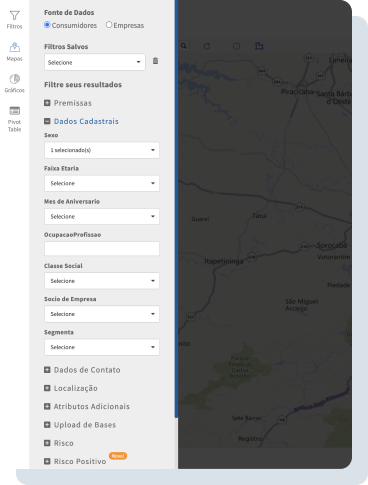
Task: Open the Faixa Etaria dropdown
Action: point(102,183)
